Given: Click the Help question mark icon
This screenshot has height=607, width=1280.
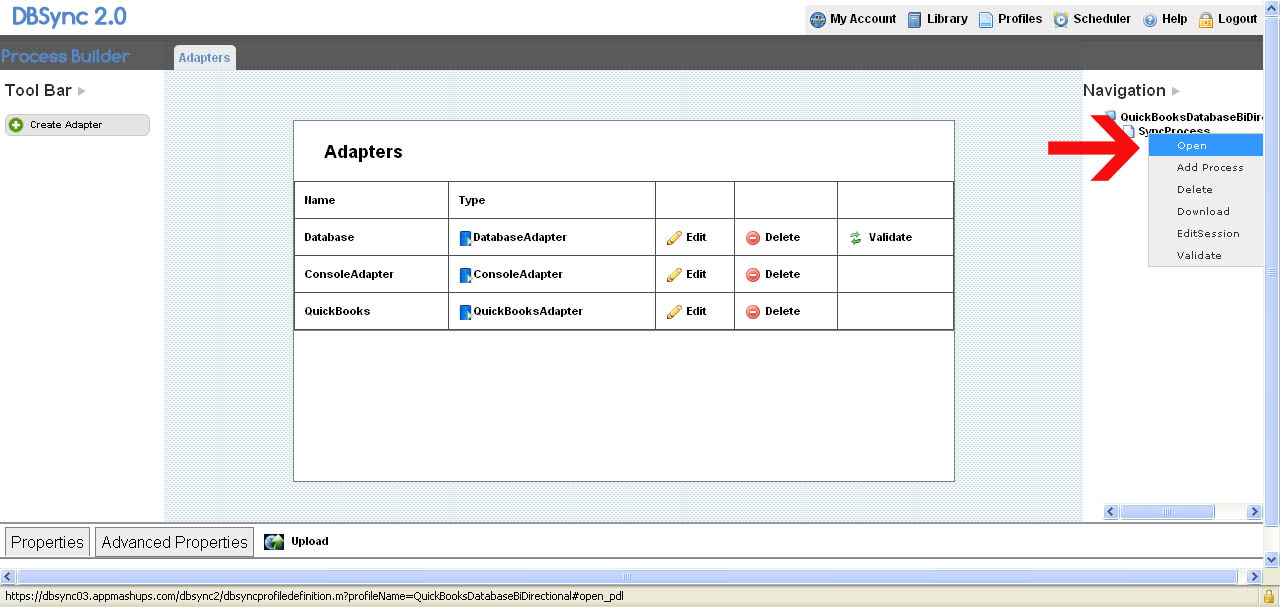Looking at the screenshot, I should pyautogui.click(x=1150, y=19).
